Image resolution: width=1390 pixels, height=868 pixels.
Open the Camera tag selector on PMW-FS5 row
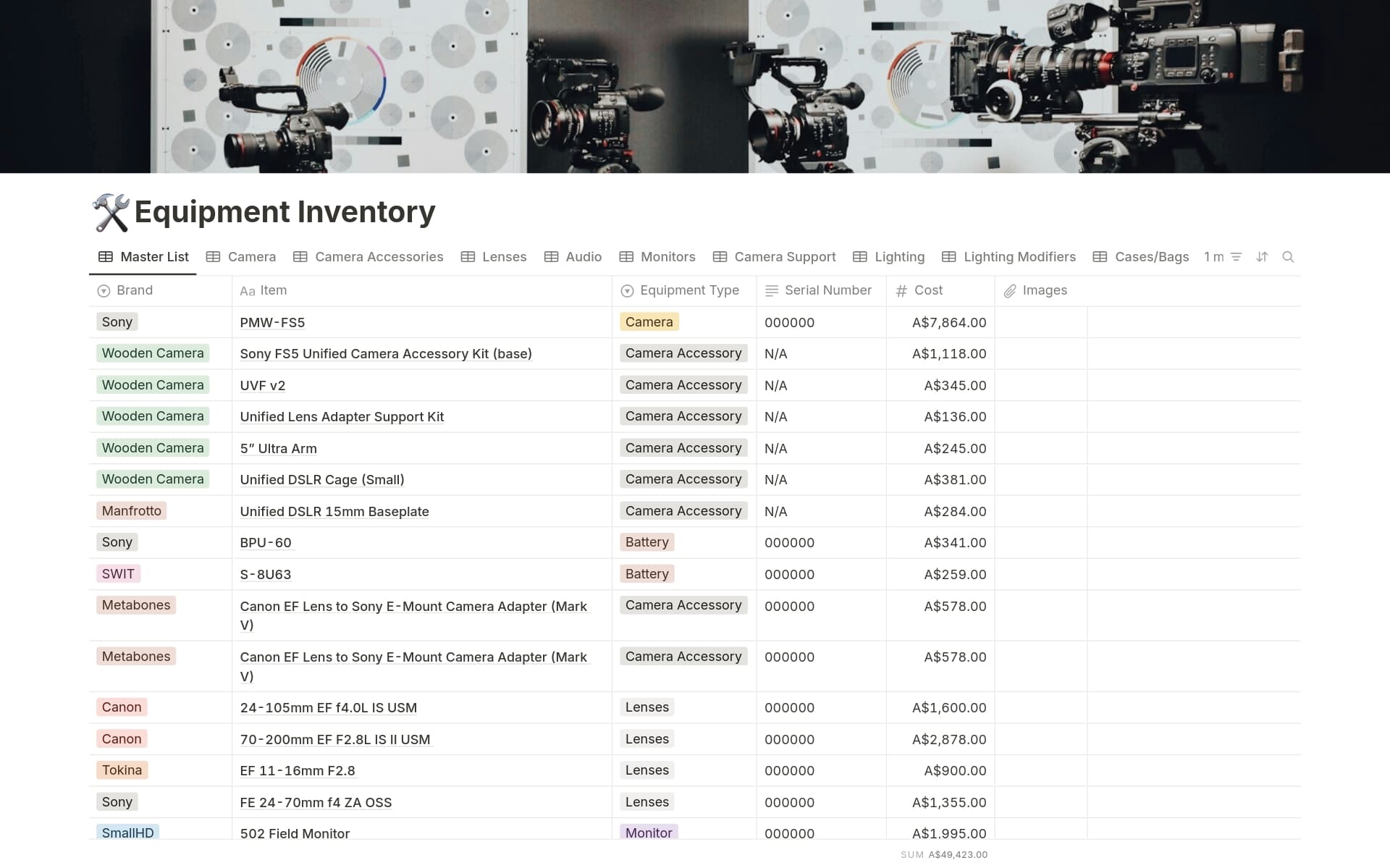point(649,322)
